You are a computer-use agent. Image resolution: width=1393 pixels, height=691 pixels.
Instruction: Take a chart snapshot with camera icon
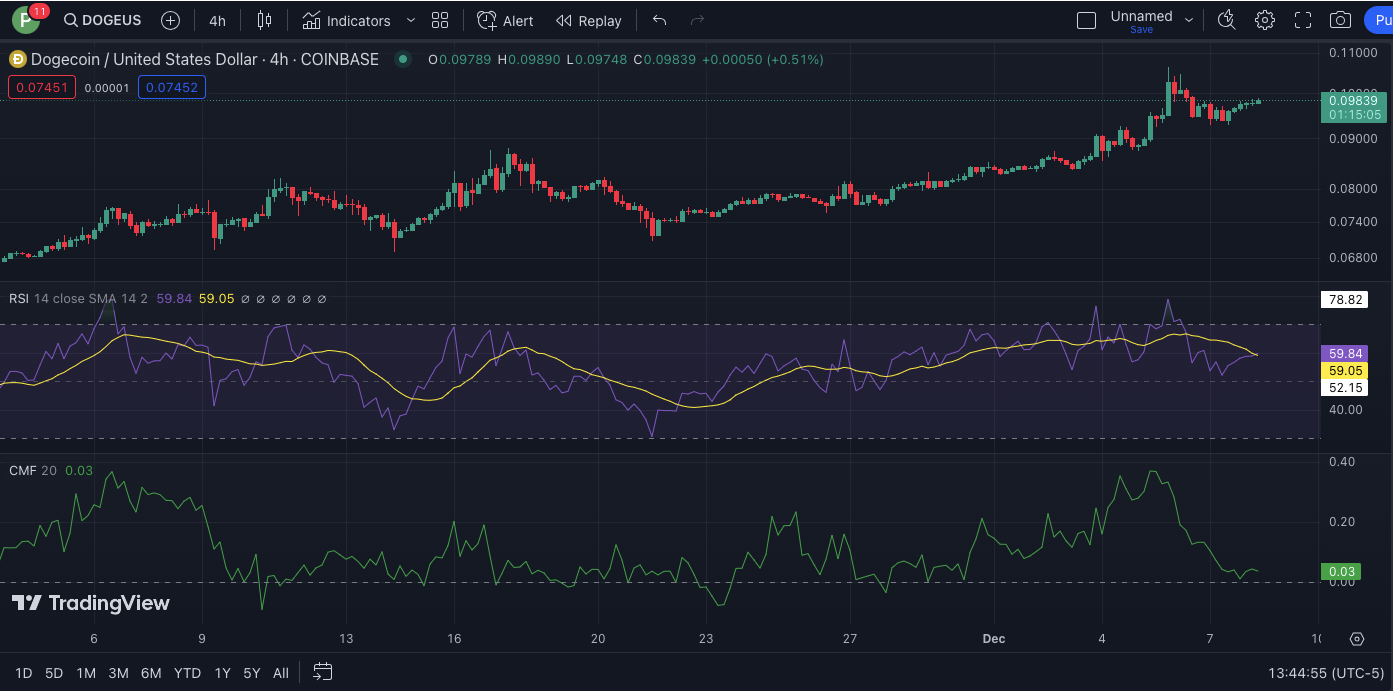tap(1340, 20)
